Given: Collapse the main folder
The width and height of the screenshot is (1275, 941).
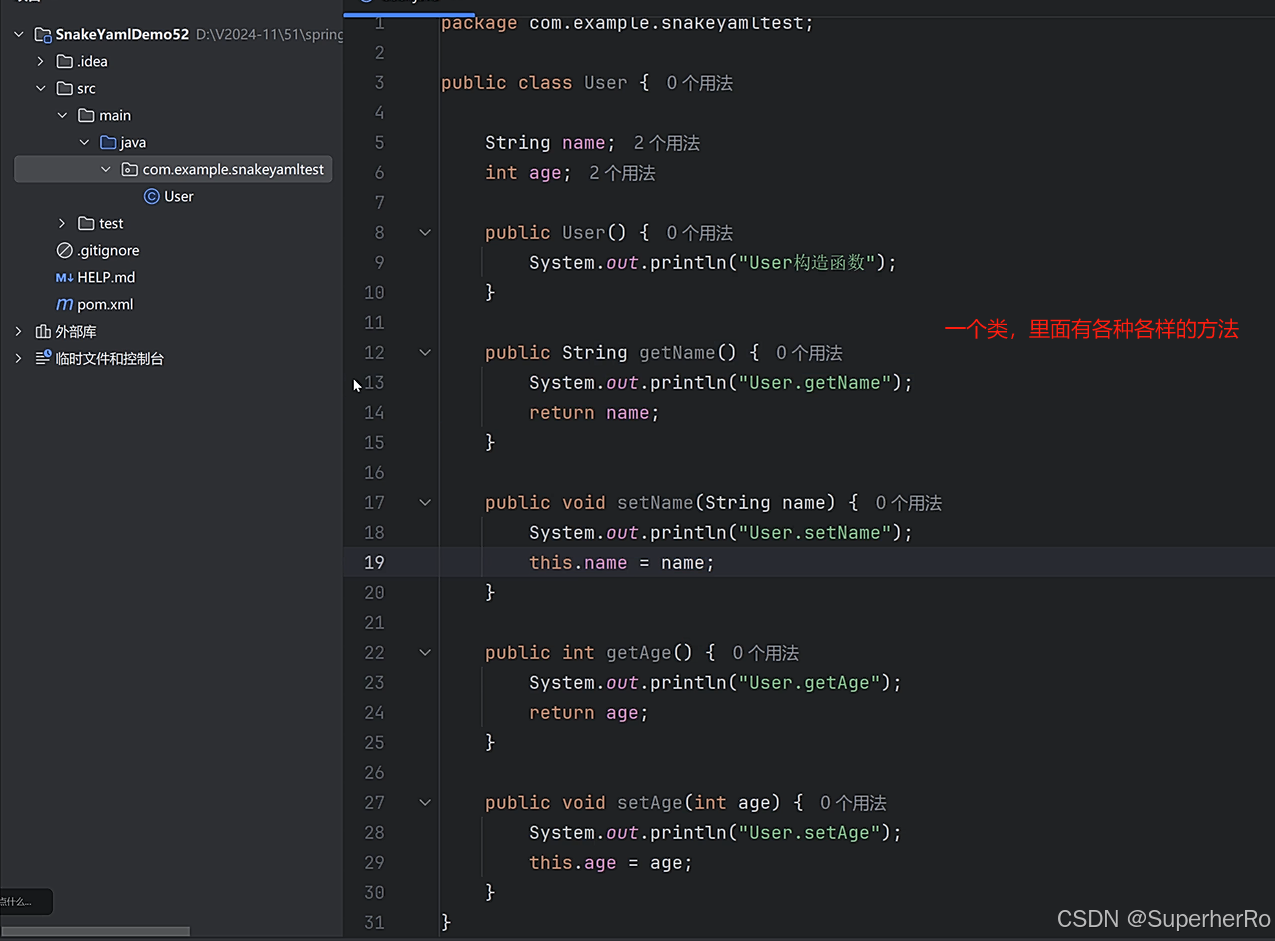Looking at the screenshot, I should [x=63, y=115].
